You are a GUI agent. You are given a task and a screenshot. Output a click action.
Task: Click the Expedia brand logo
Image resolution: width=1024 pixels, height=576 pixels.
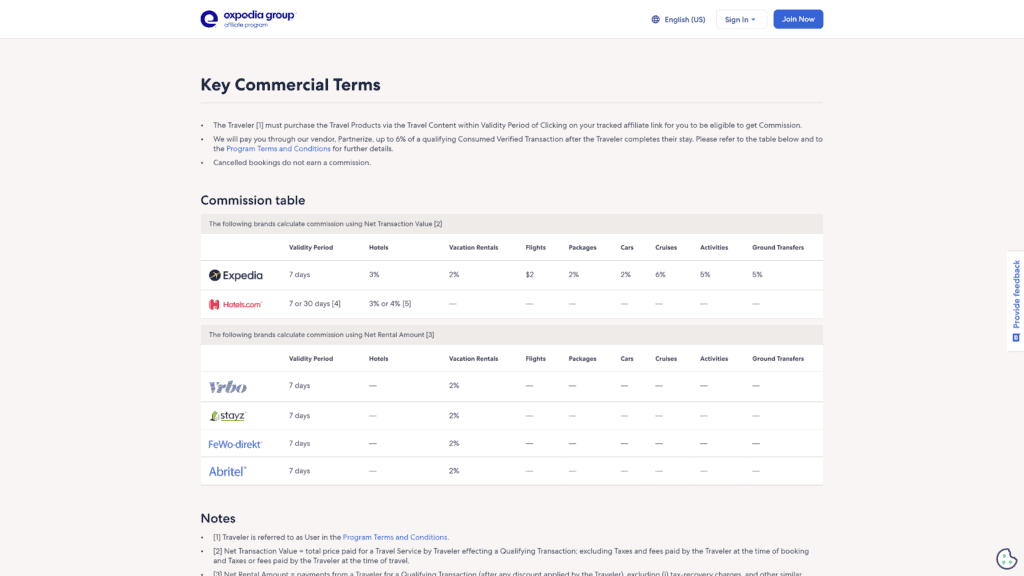(x=236, y=276)
